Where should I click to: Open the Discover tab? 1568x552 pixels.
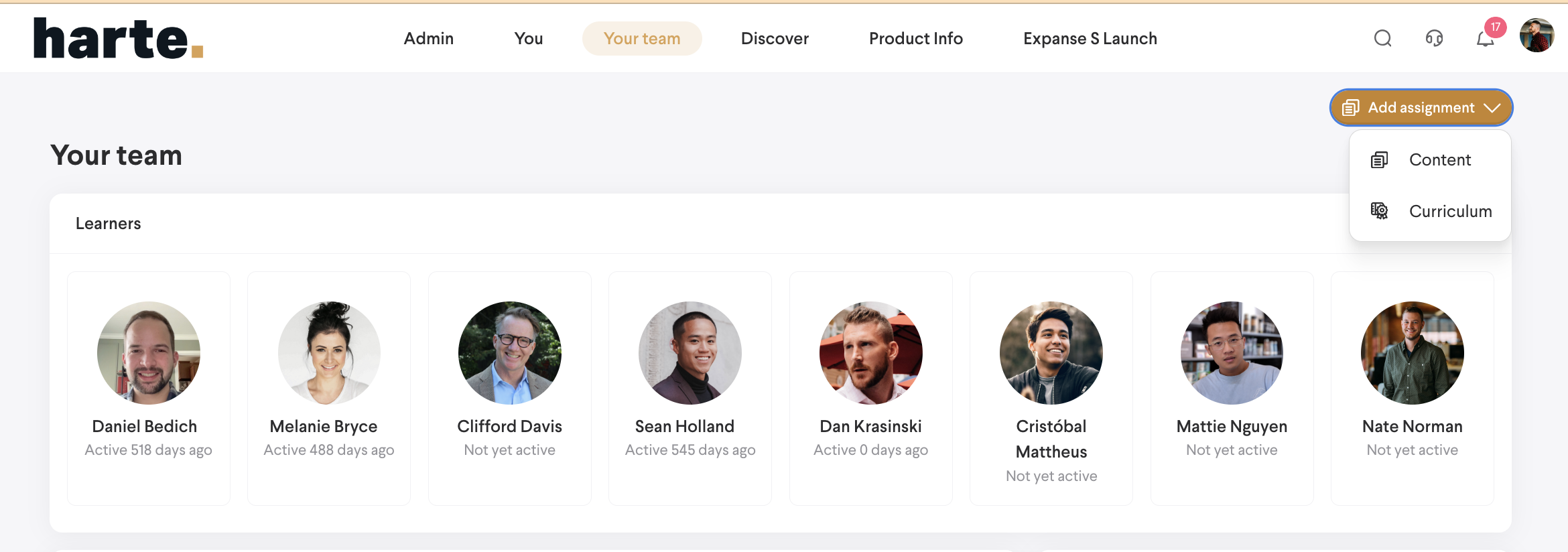point(775,39)
